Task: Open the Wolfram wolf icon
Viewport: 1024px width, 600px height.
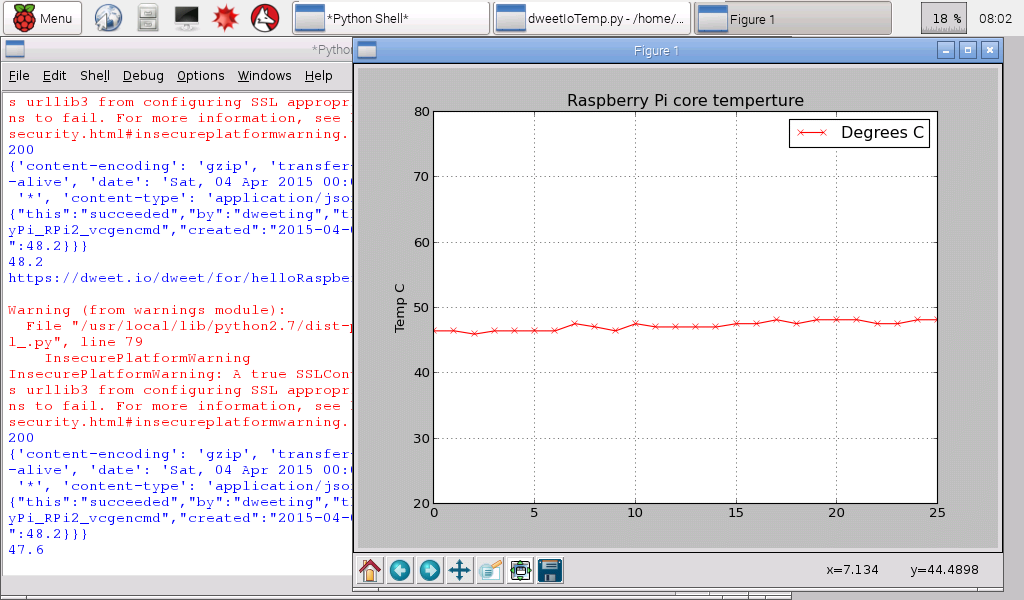Action: (x=265, y=18)
